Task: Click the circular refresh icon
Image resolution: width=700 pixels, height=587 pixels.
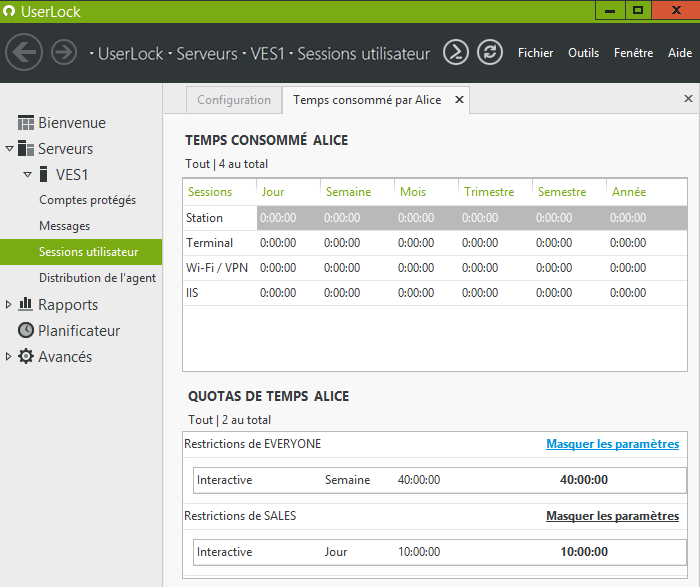Action: click(490, 52)
